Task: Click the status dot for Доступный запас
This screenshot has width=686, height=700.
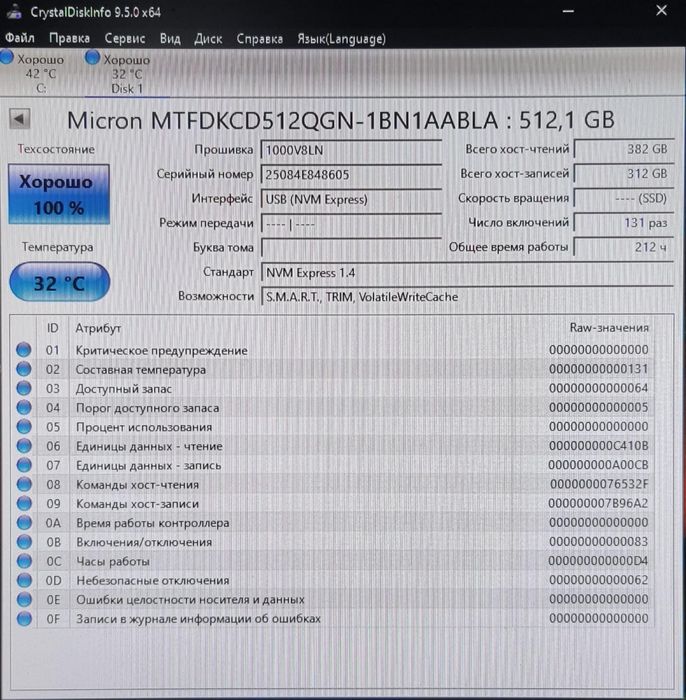Action: [x=24, y=388]
